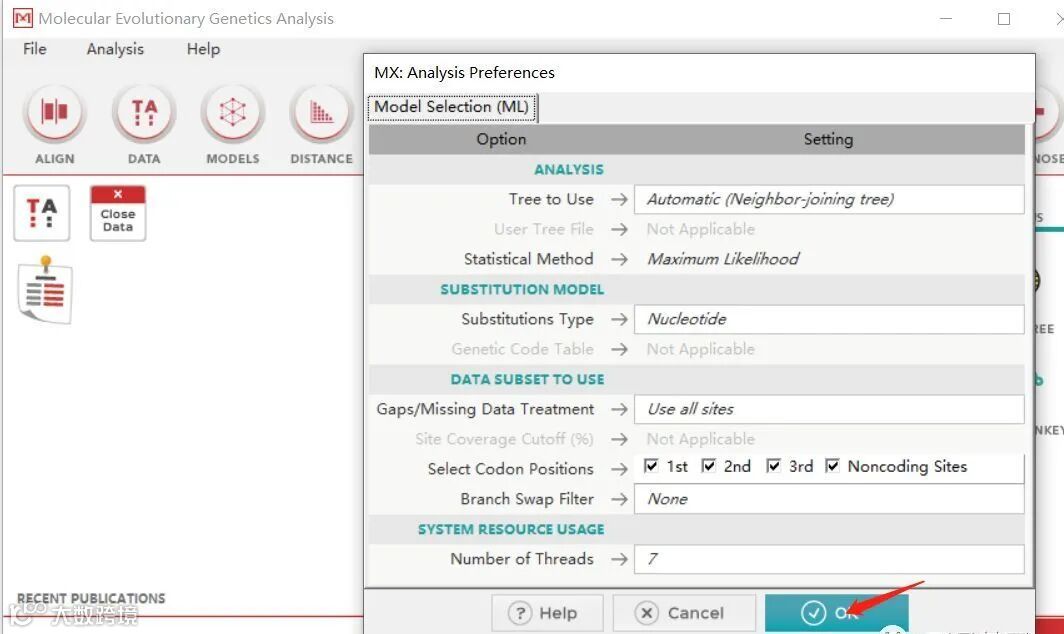Screen dimensions: 1064x634
Task: Open the MODELS toolbar icon
Action: tap(233, 113)
